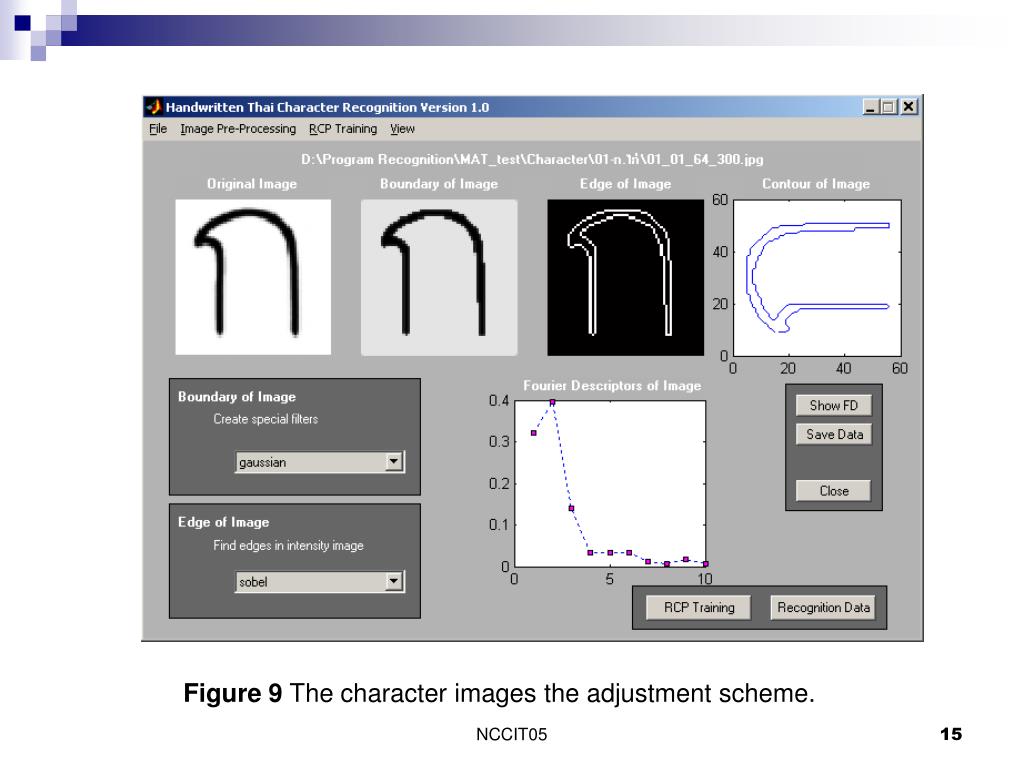Viewport: 1024px width, 768px height.
Task: Select the sobel combo box field
Action: [x=320, y=581]
